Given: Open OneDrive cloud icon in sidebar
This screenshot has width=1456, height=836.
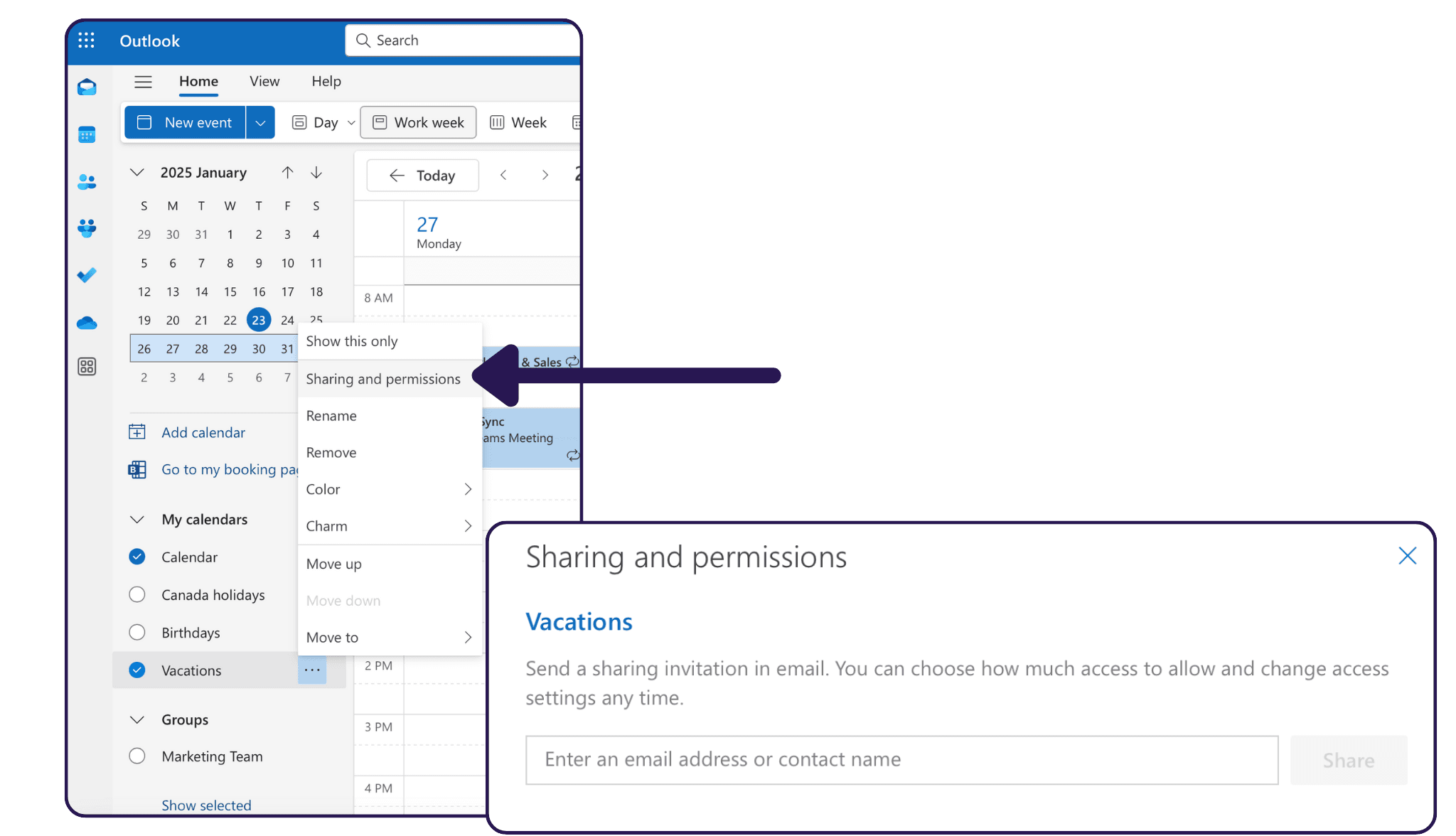Looking at the screenshot, I should coord(87,323).
